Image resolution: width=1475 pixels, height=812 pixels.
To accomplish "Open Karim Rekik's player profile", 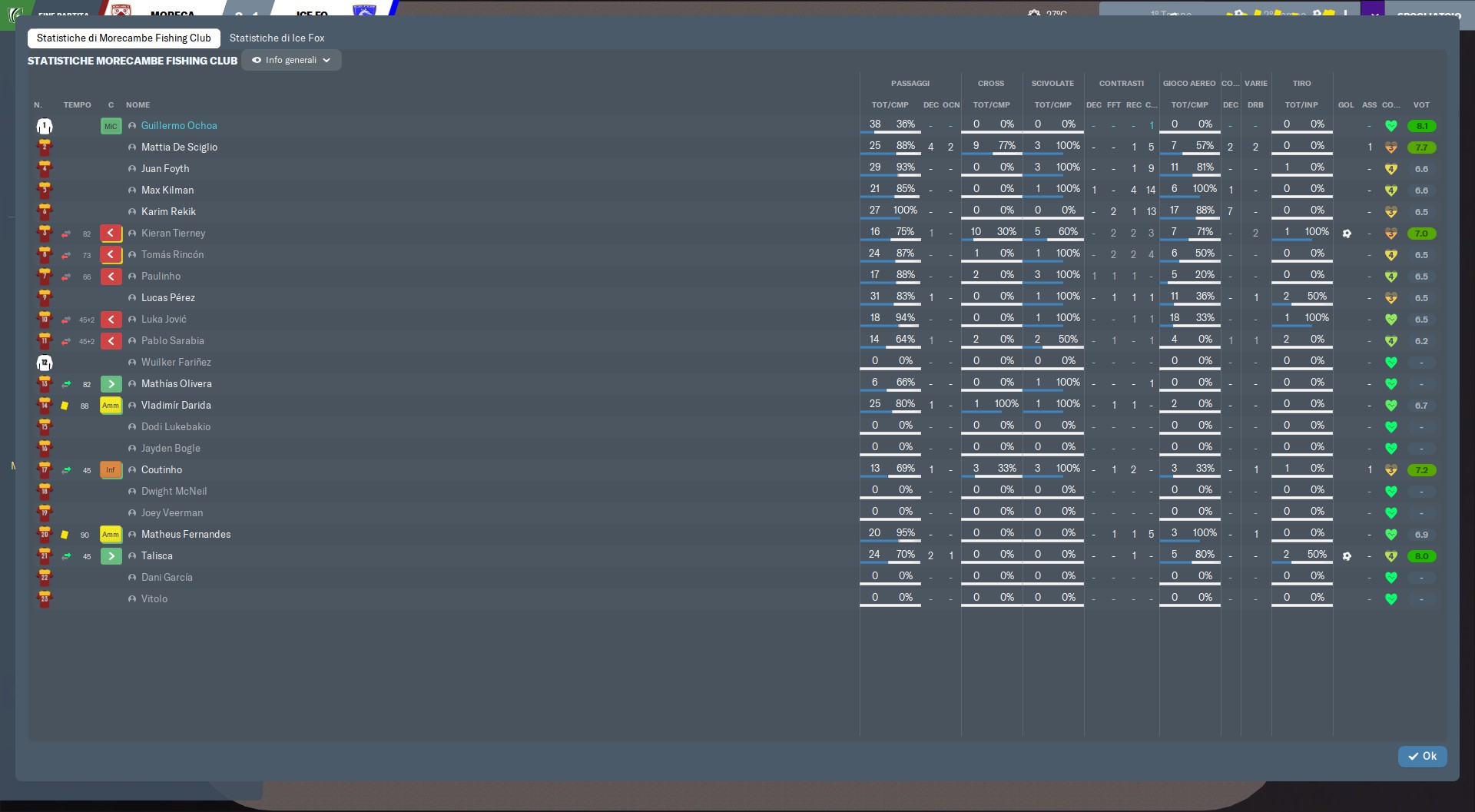I will click(x=168, y=212).
